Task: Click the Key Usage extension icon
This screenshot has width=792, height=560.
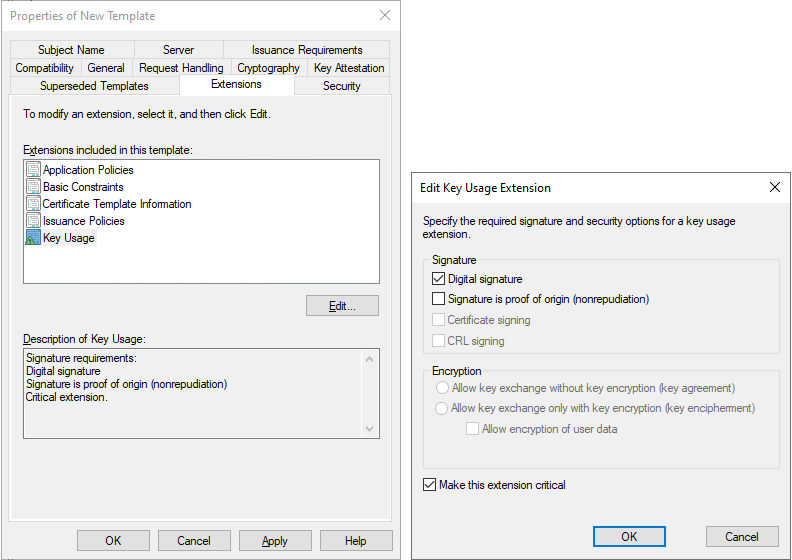Action: [33, 238]
